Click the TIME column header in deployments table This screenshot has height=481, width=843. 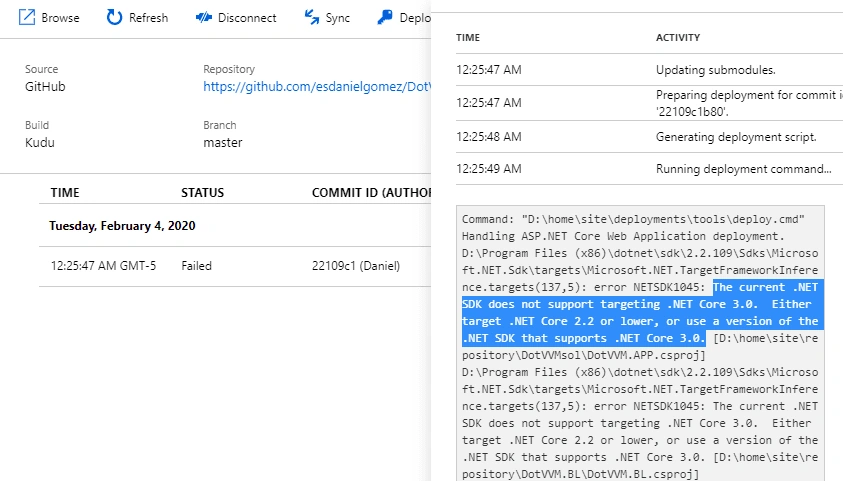65,192
